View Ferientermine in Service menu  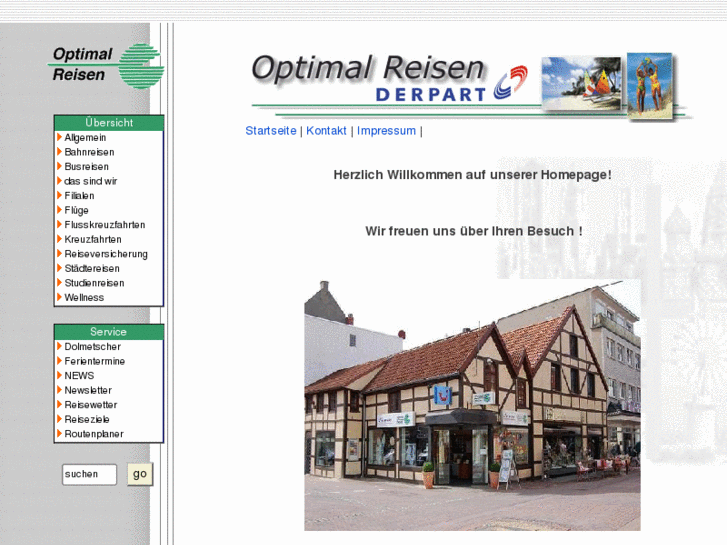(95, 361)
